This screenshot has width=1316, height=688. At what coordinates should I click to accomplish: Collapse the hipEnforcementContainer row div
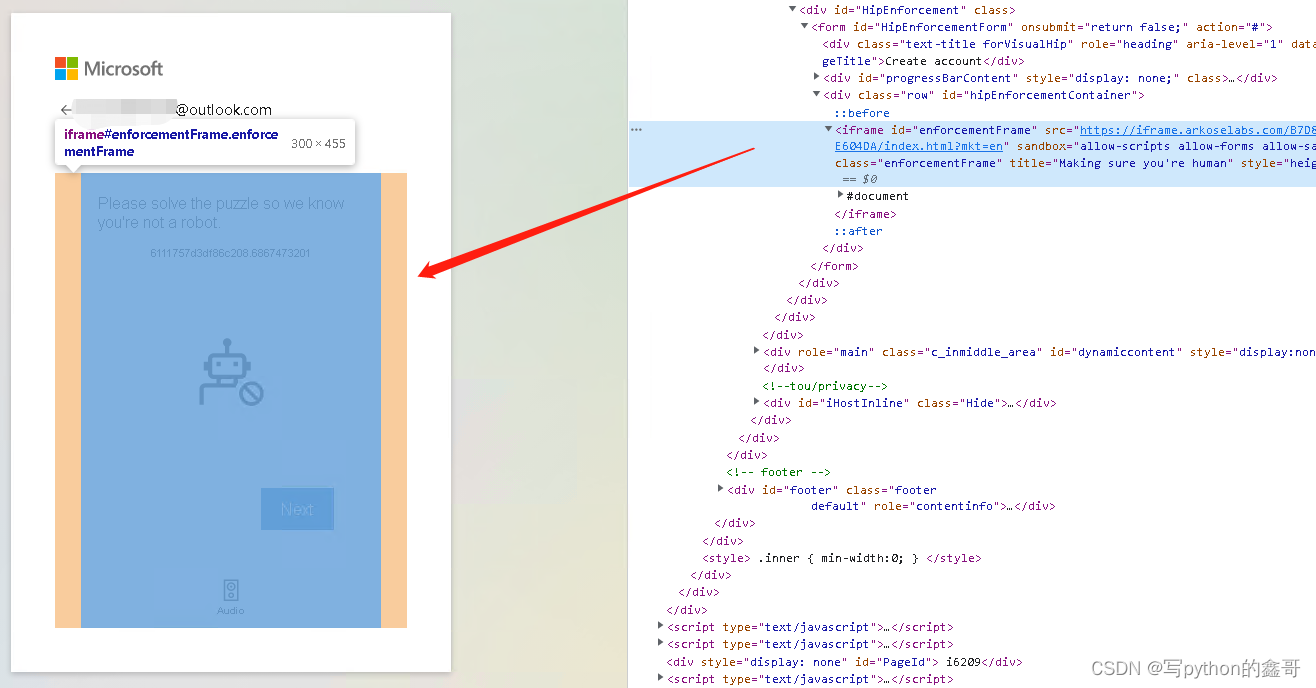816,95
